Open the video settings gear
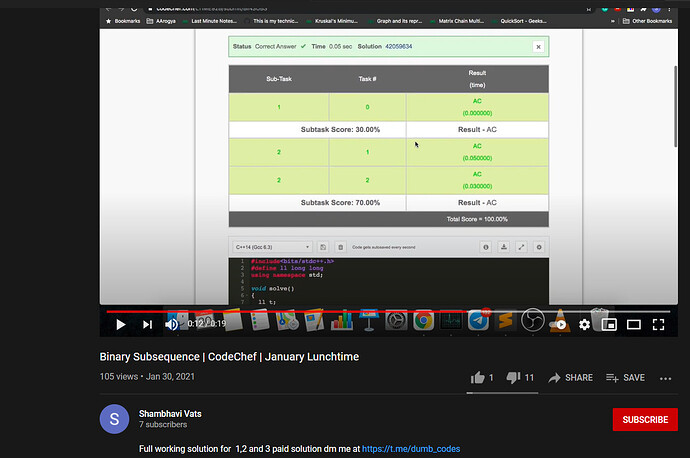Screen dimensions: 690x458 pos(584,325)
